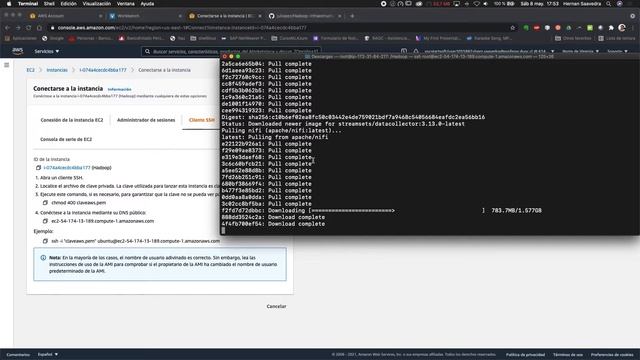
Task: Switch to Administrador de sesiones tab
Action: click(x=146, y=120)
